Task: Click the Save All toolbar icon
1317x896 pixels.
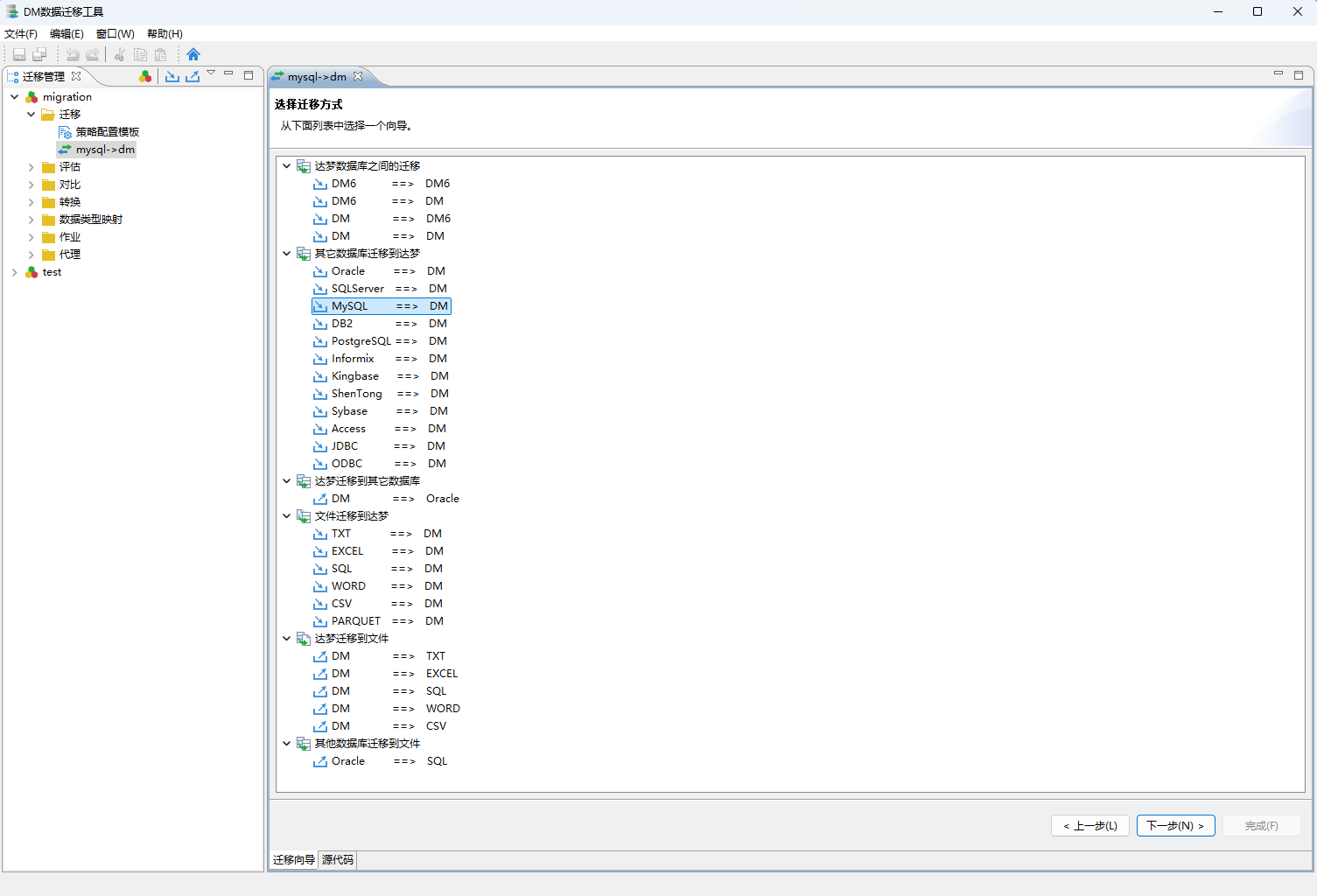Action: [39, 54]
